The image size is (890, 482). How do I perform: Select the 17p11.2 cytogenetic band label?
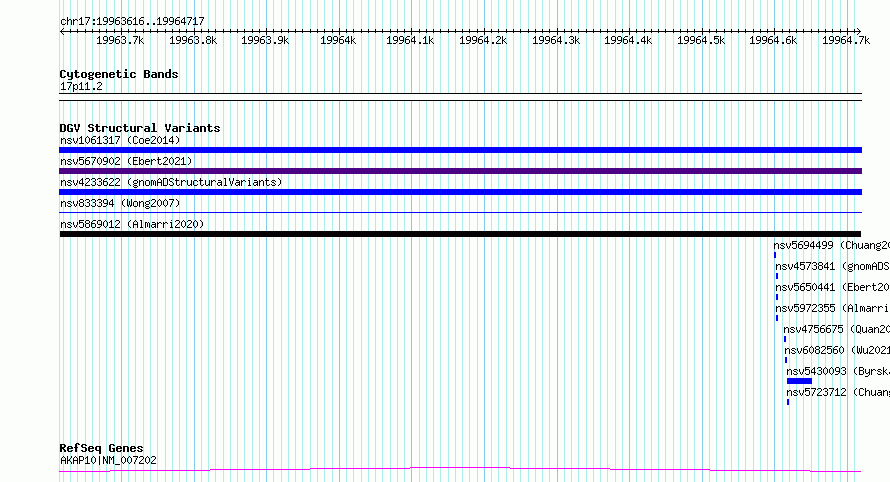(81, 86)
